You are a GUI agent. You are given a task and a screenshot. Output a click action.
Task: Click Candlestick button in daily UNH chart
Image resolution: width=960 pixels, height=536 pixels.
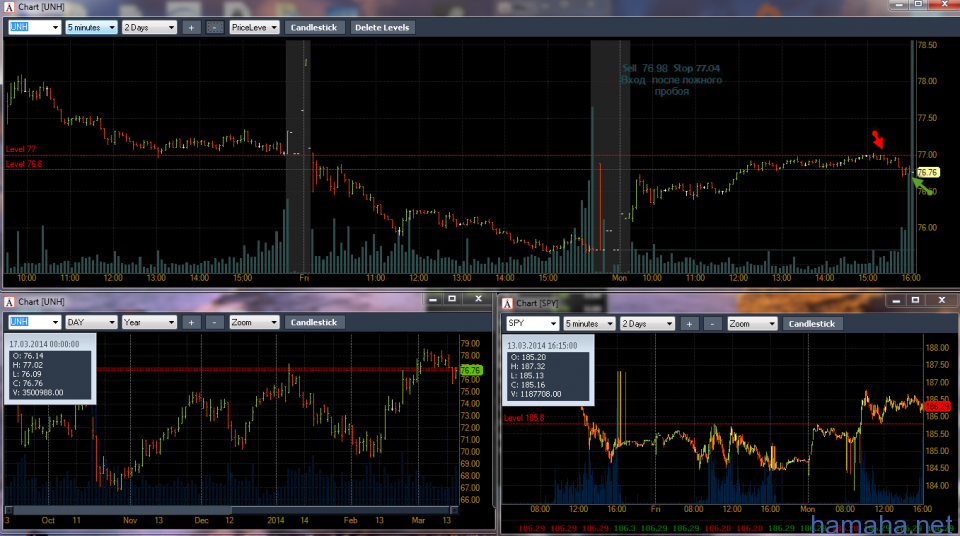[314, 322]
